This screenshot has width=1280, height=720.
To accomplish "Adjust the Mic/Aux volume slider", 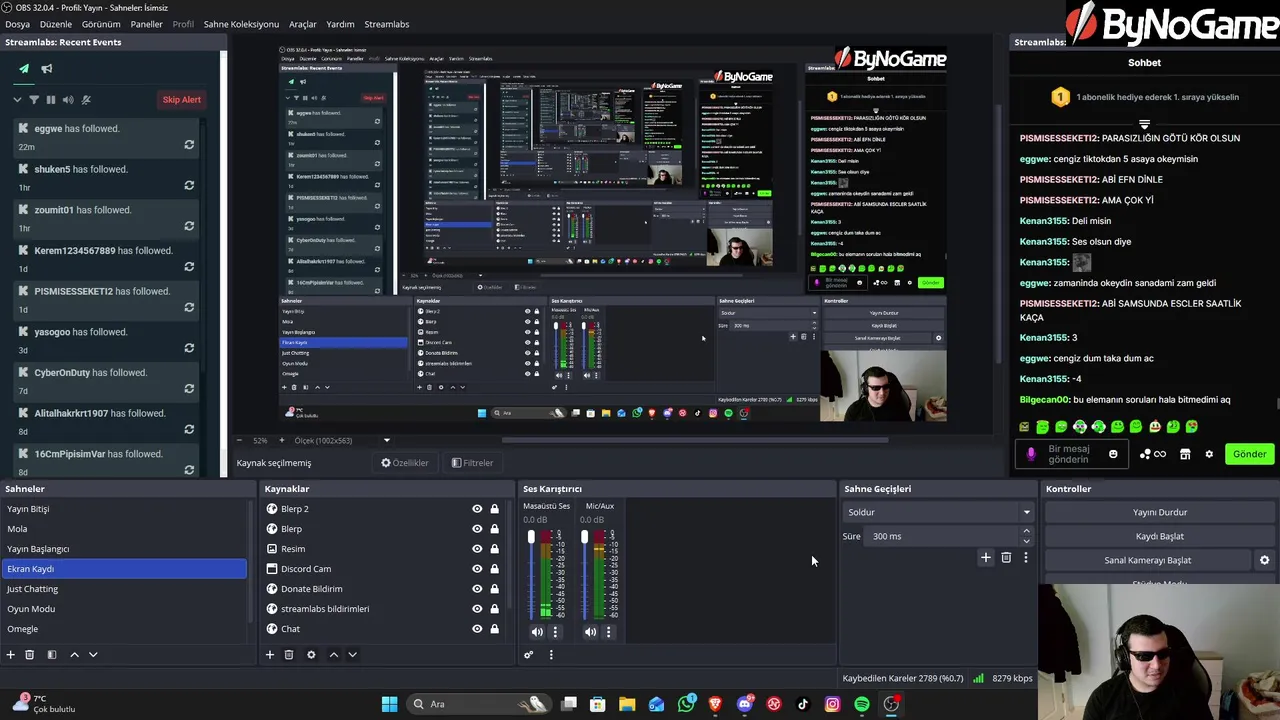I will (585, 575).
